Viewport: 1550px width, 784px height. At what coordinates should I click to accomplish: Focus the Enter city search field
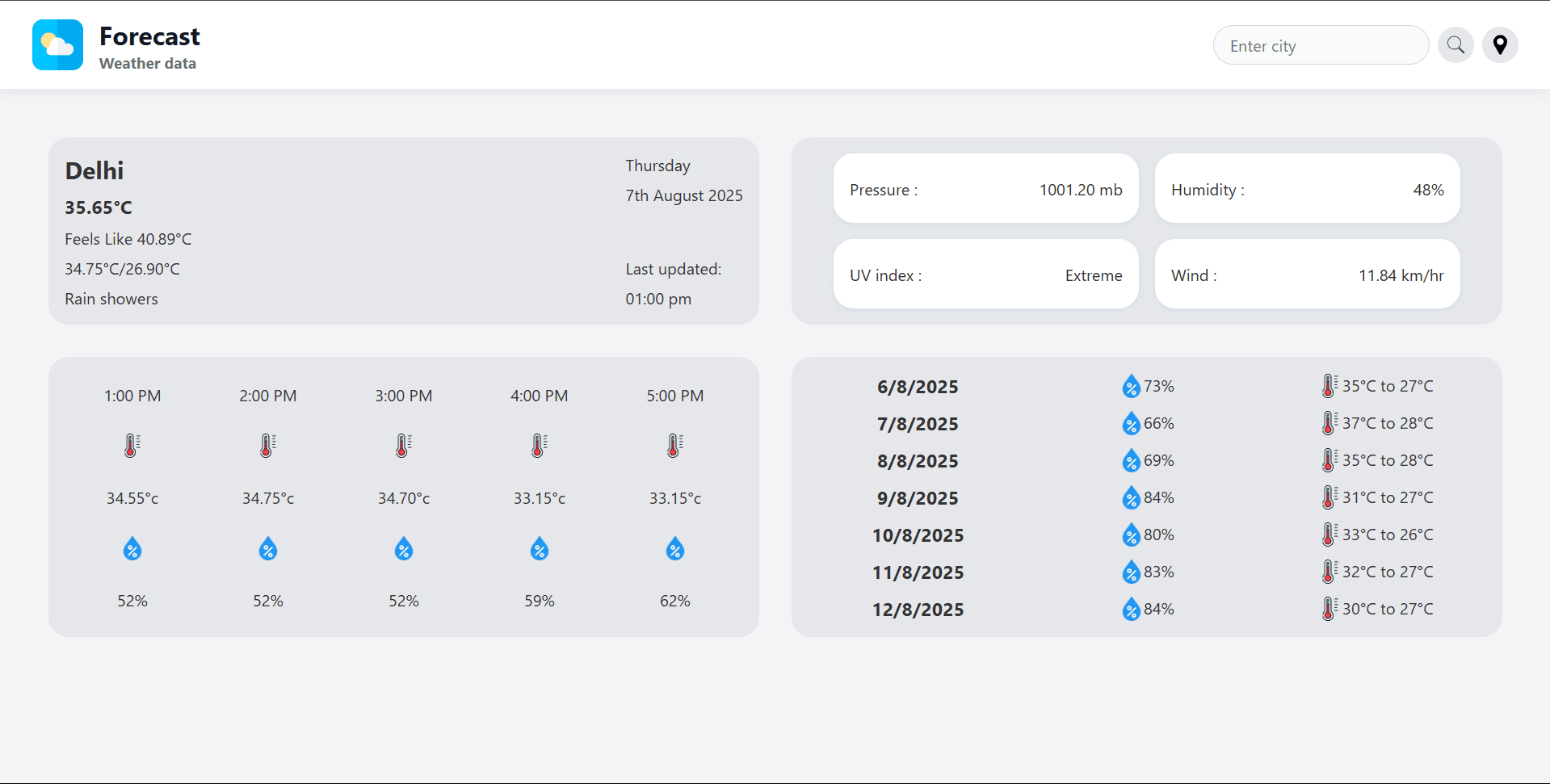(x=1321, y=45)
